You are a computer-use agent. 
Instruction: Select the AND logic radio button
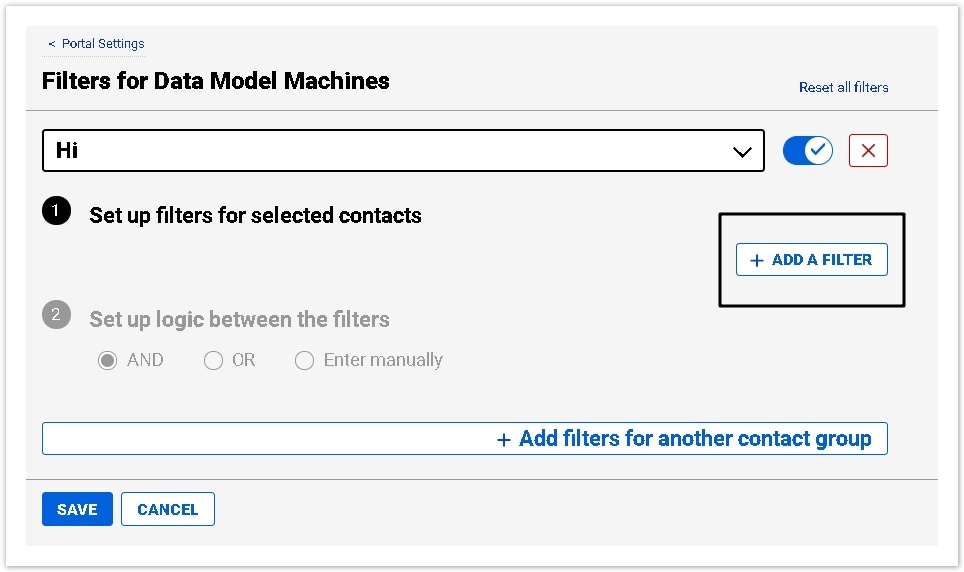coord(107,361)
